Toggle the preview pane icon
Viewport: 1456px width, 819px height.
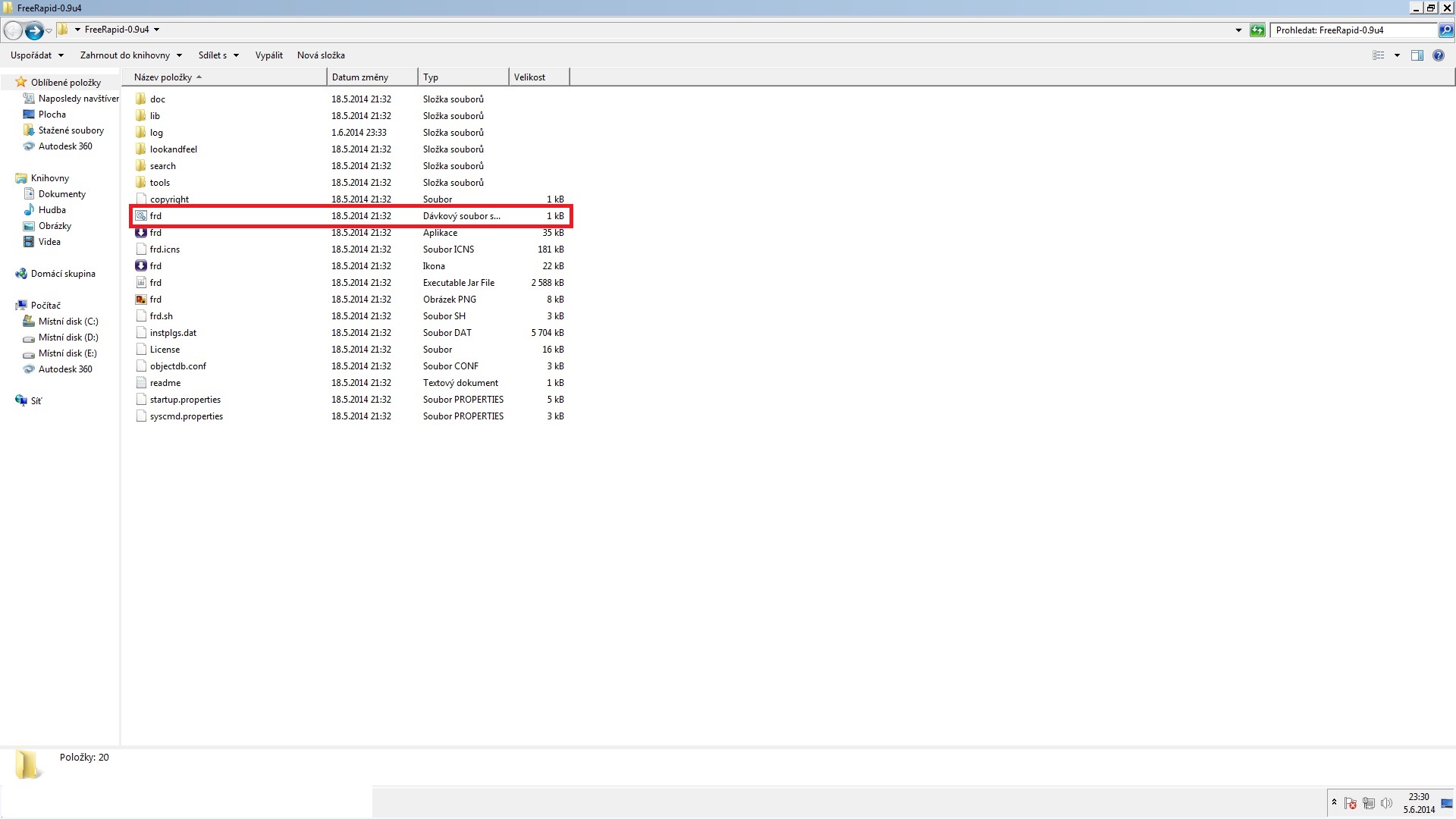(1417, 55)
